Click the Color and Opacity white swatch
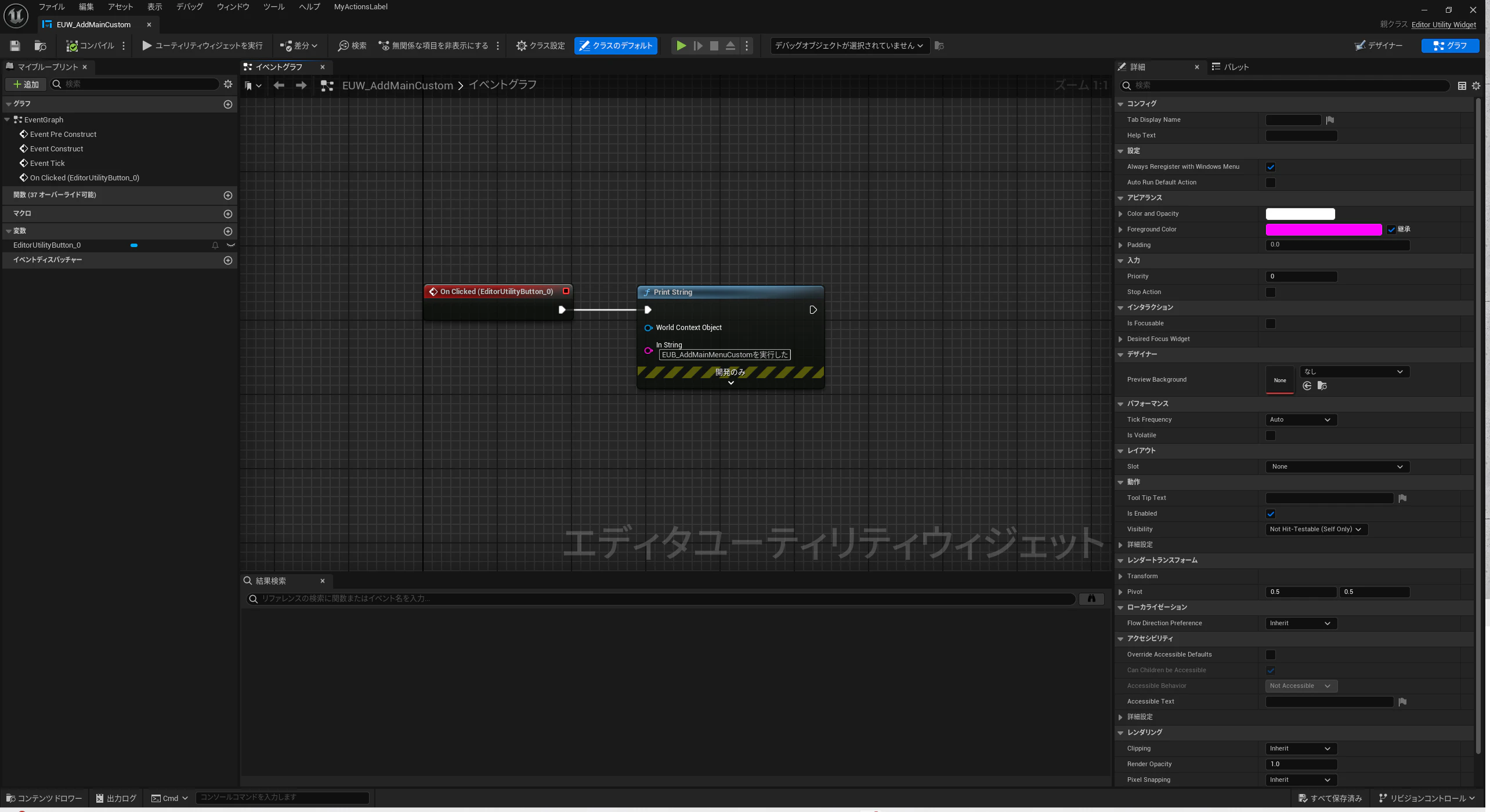Viewport: 1490px width, 812px height. [x=1300, y=214]
